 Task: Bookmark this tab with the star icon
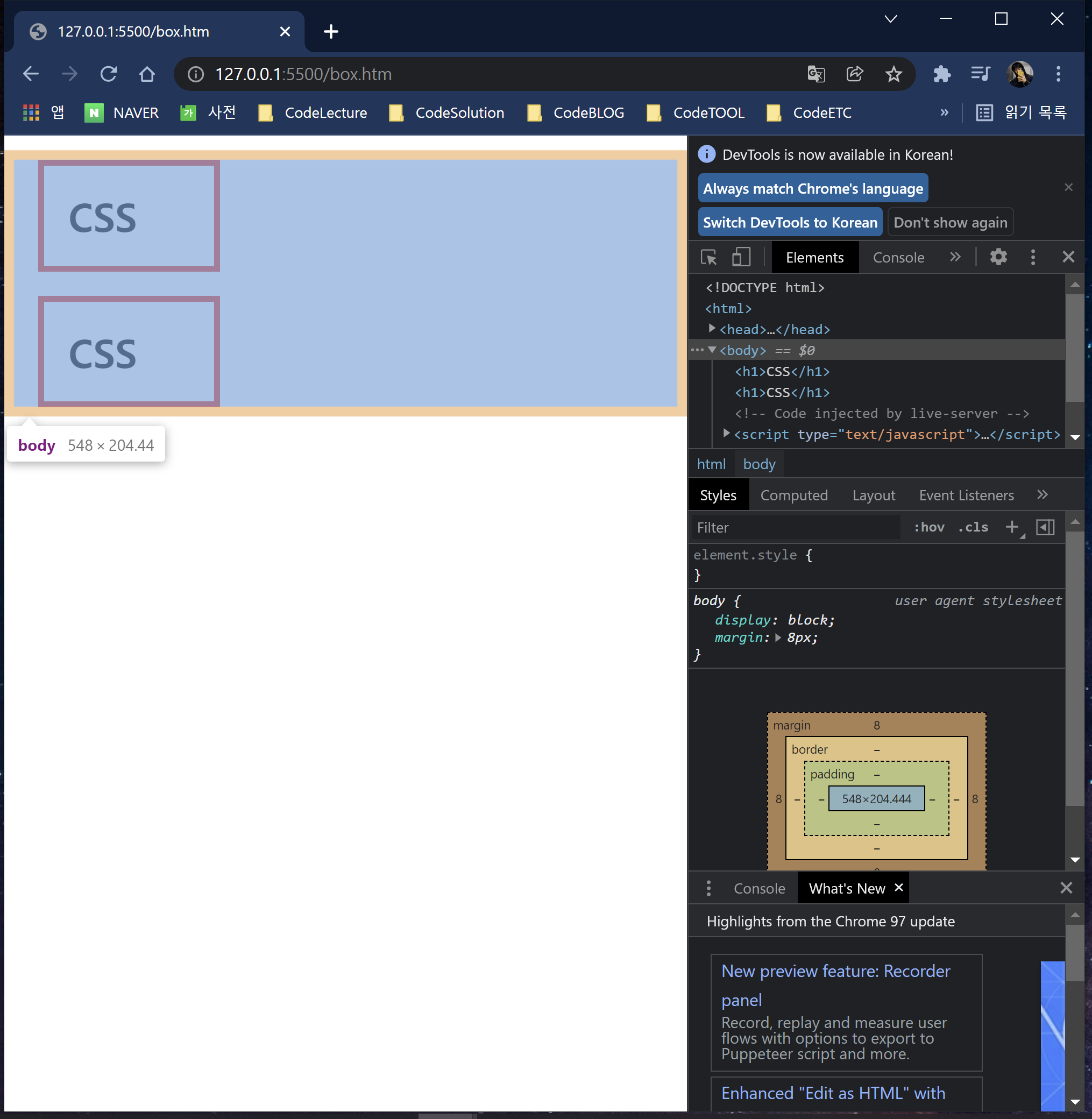click(x=894, y=74)
